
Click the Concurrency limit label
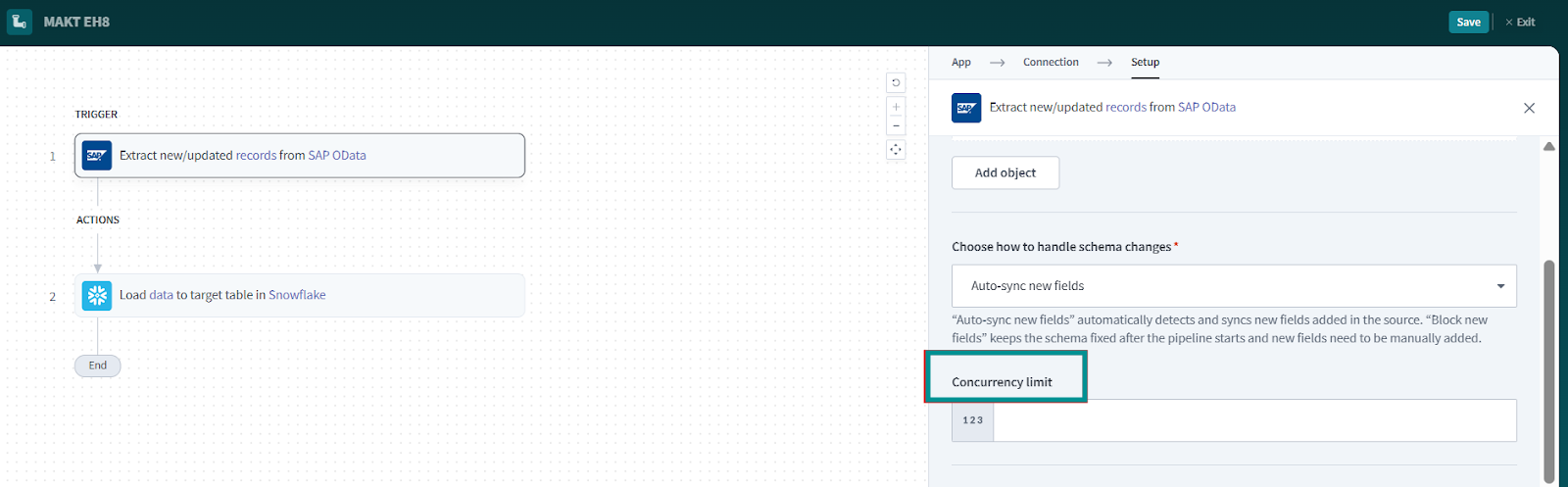(x=1002, y=382)
